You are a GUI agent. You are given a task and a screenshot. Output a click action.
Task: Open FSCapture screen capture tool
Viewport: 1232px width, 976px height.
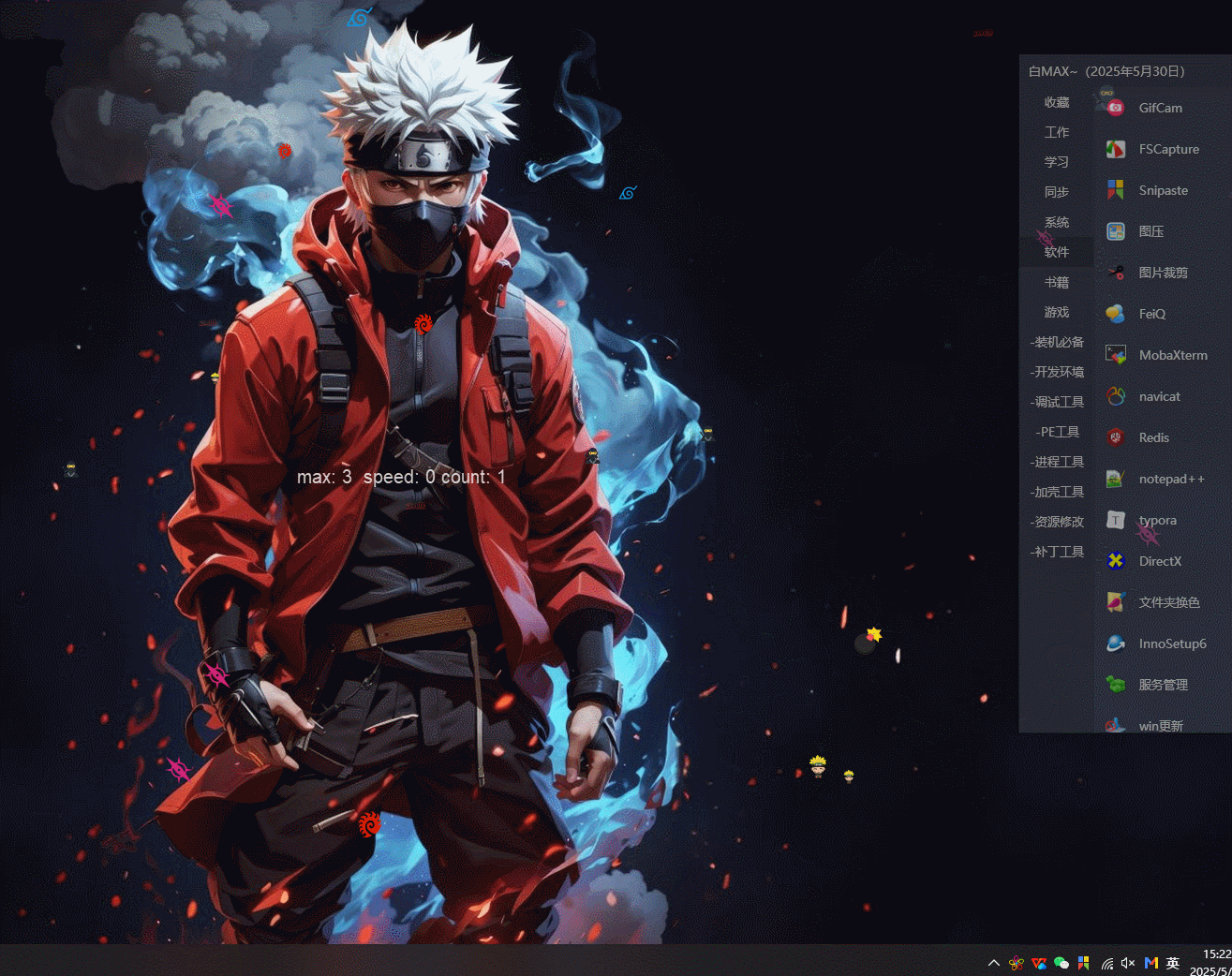click(1167, 149)
